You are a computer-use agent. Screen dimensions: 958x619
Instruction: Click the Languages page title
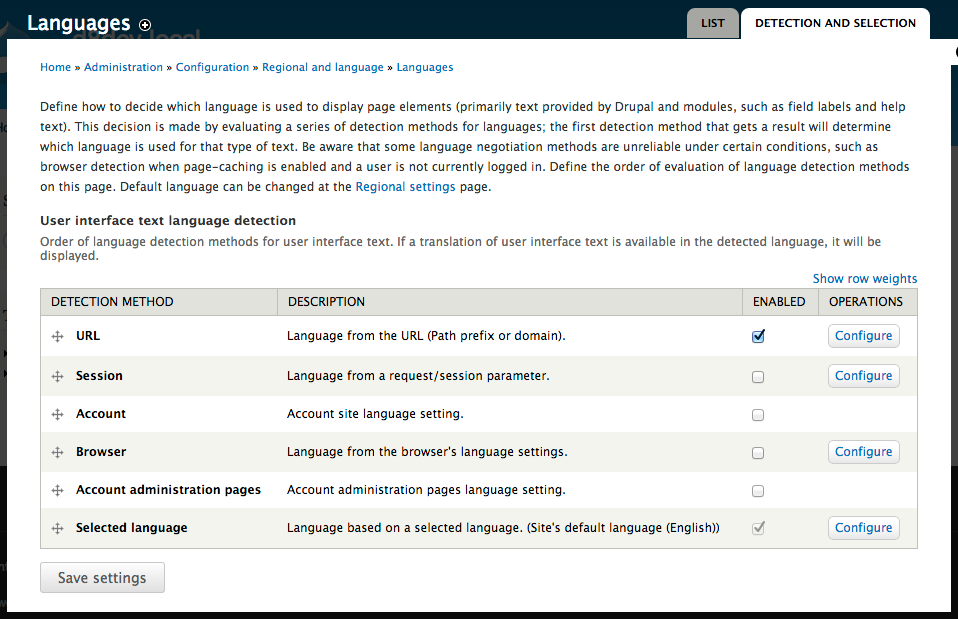(x=79, y=23)
